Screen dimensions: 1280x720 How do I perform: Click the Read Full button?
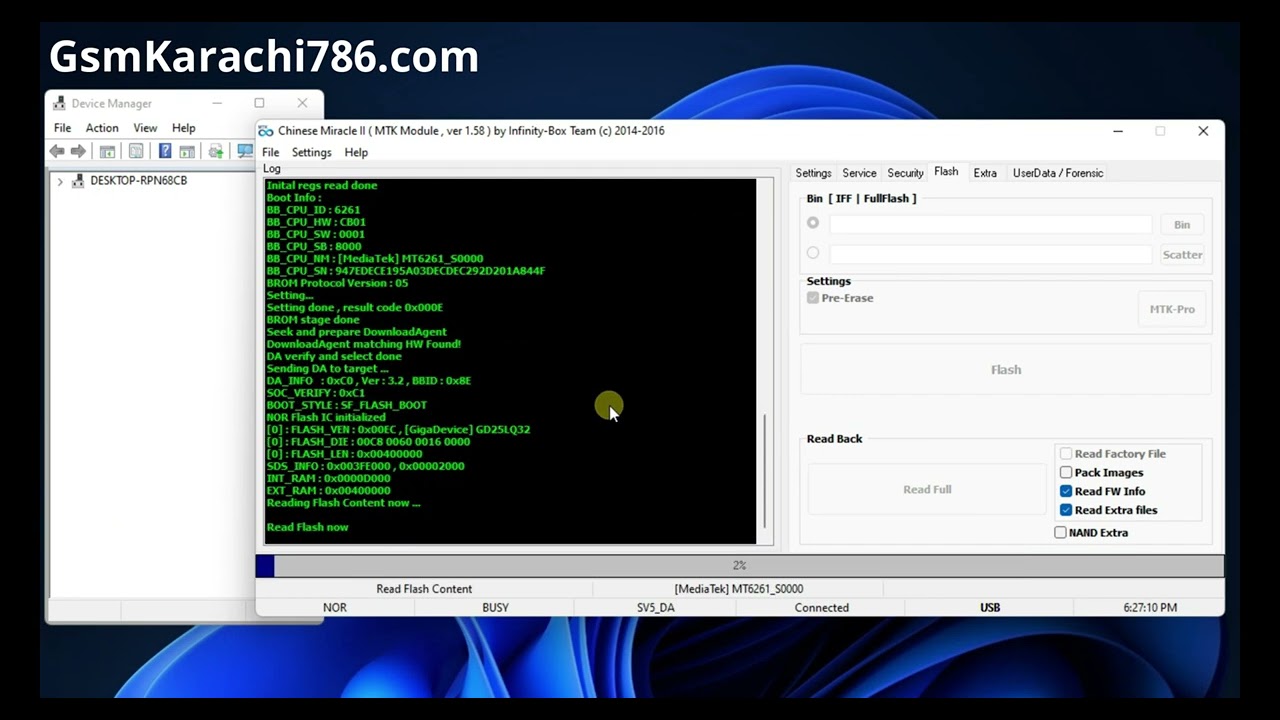tap(927, 490)
